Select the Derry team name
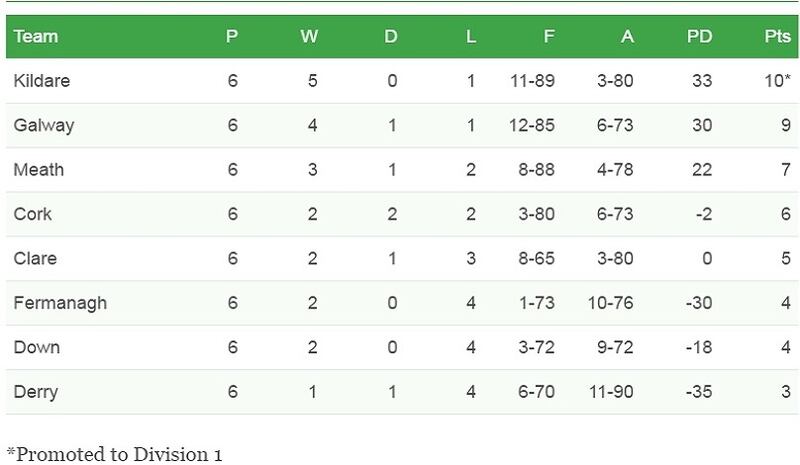The height and width of the screenshot is (465, 800). (36, 392)
